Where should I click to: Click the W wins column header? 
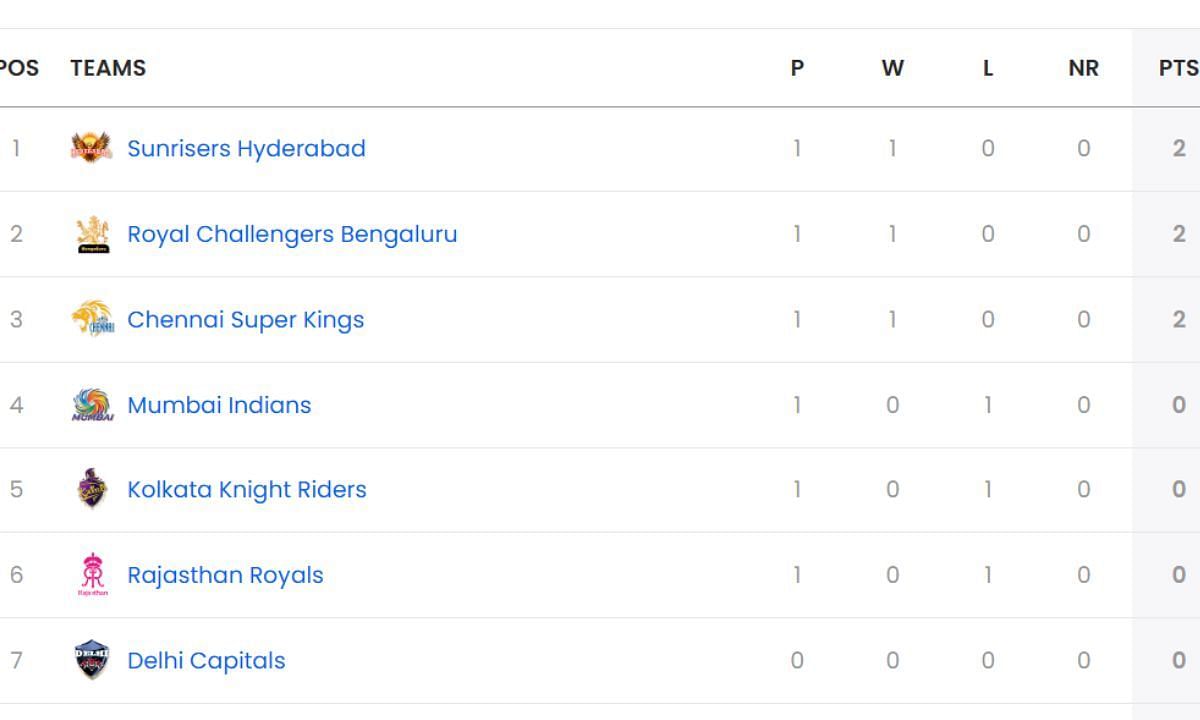(892, 68)
